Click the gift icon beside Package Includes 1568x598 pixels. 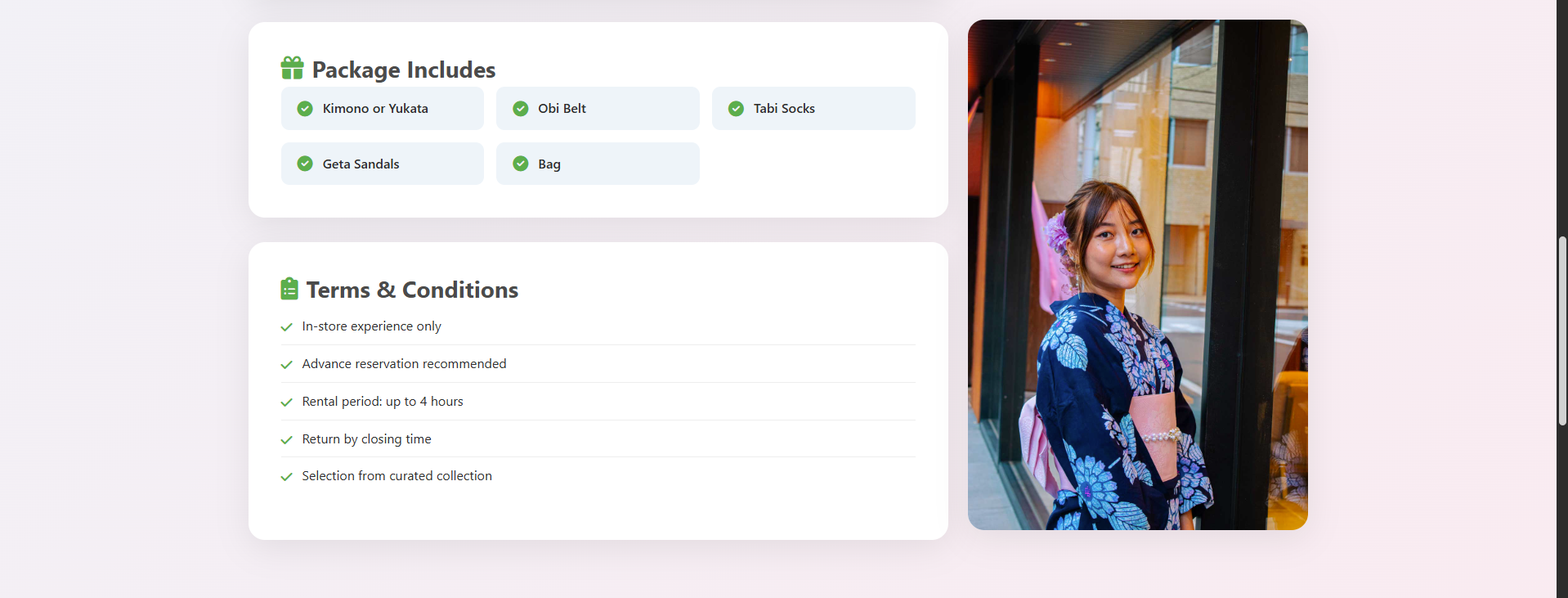(x=292, y=69)
